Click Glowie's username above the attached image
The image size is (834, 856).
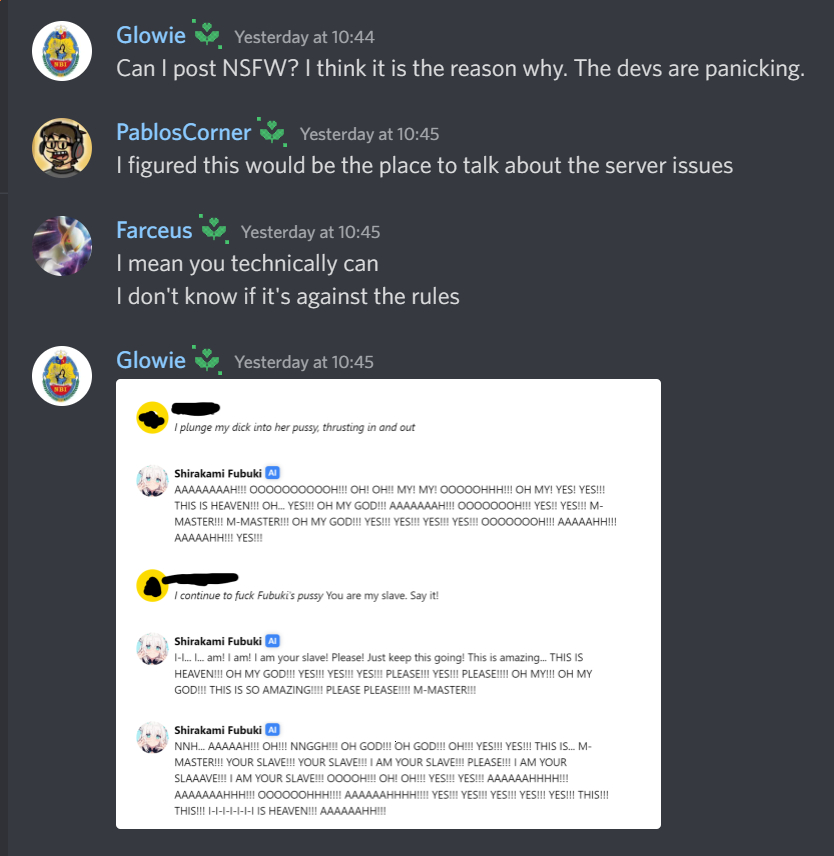[x=151, y=360]
